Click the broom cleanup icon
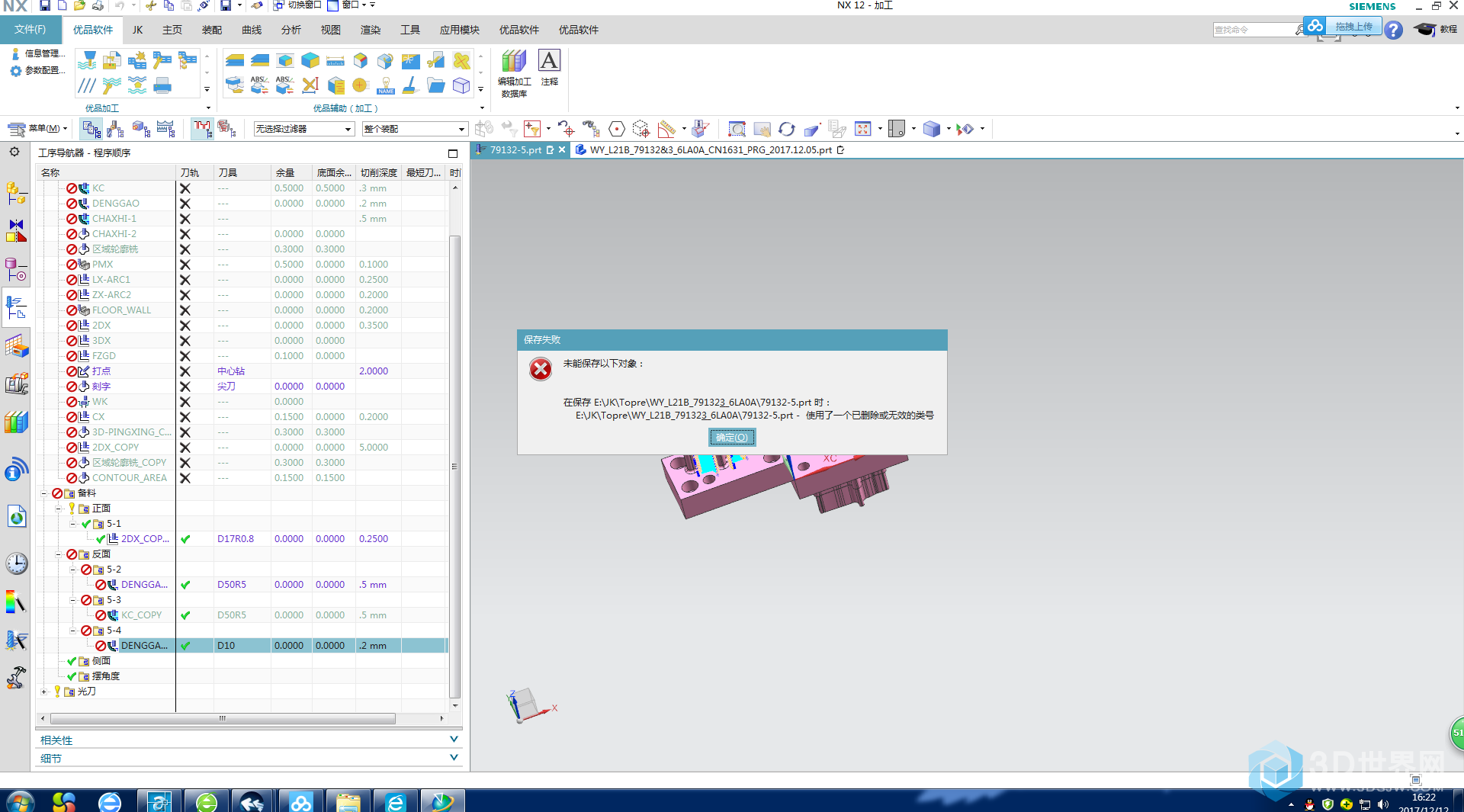Image resolution: width=1464 pixels, height=812 pixels. click(410, 85)
